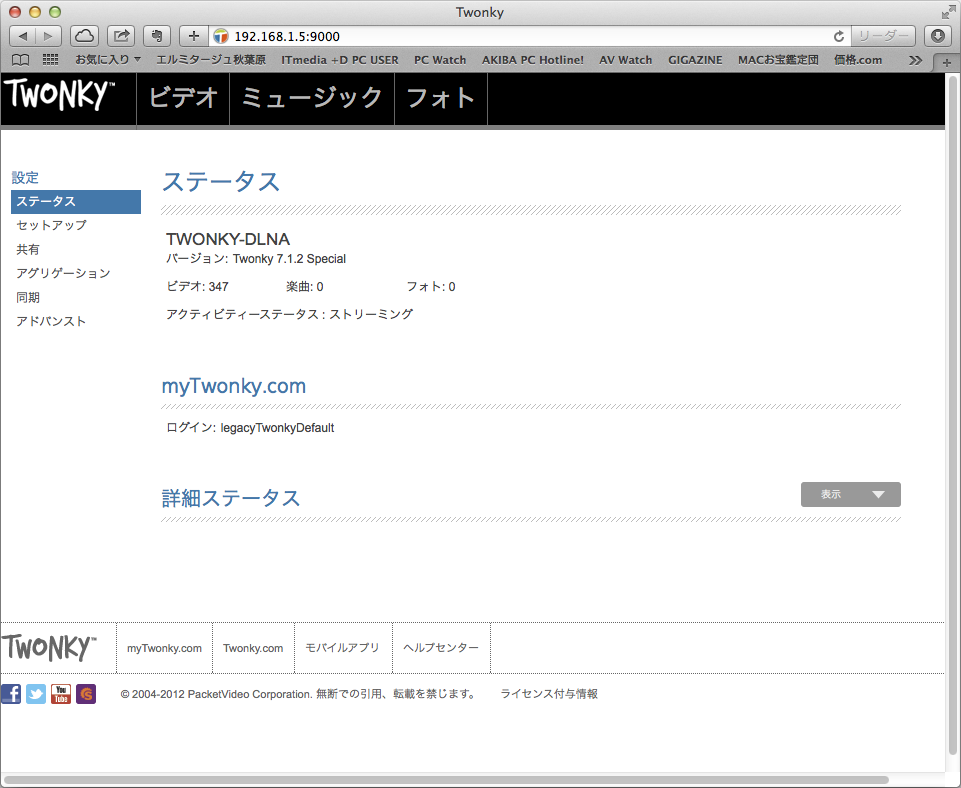Open エルミタージュ秋葉原 bookmark

coord(211,60)
